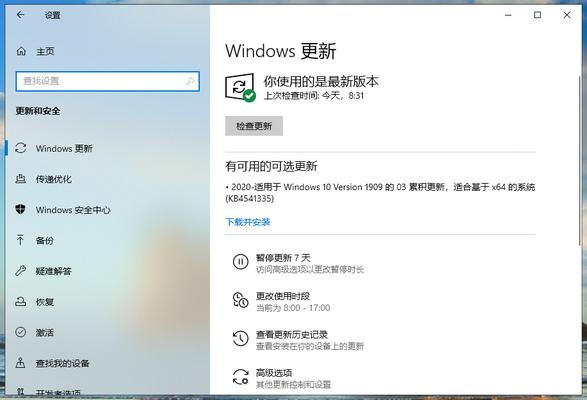This screenshot has width=587, height=400.
Task: Click the 查找我的设备 icon
Action: (x=21, y=363)
